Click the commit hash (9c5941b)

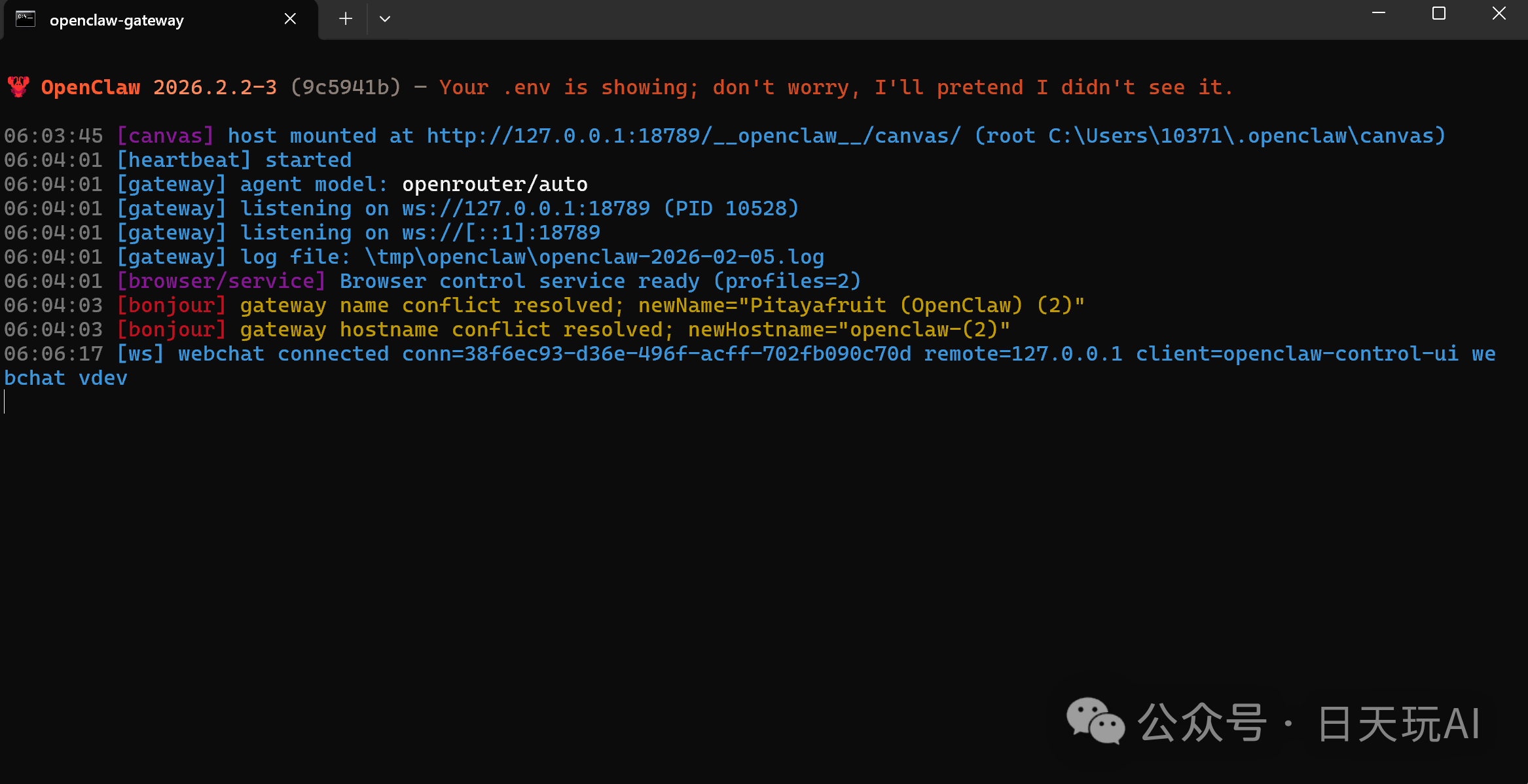pyautogui.click(x=345, y=87)
